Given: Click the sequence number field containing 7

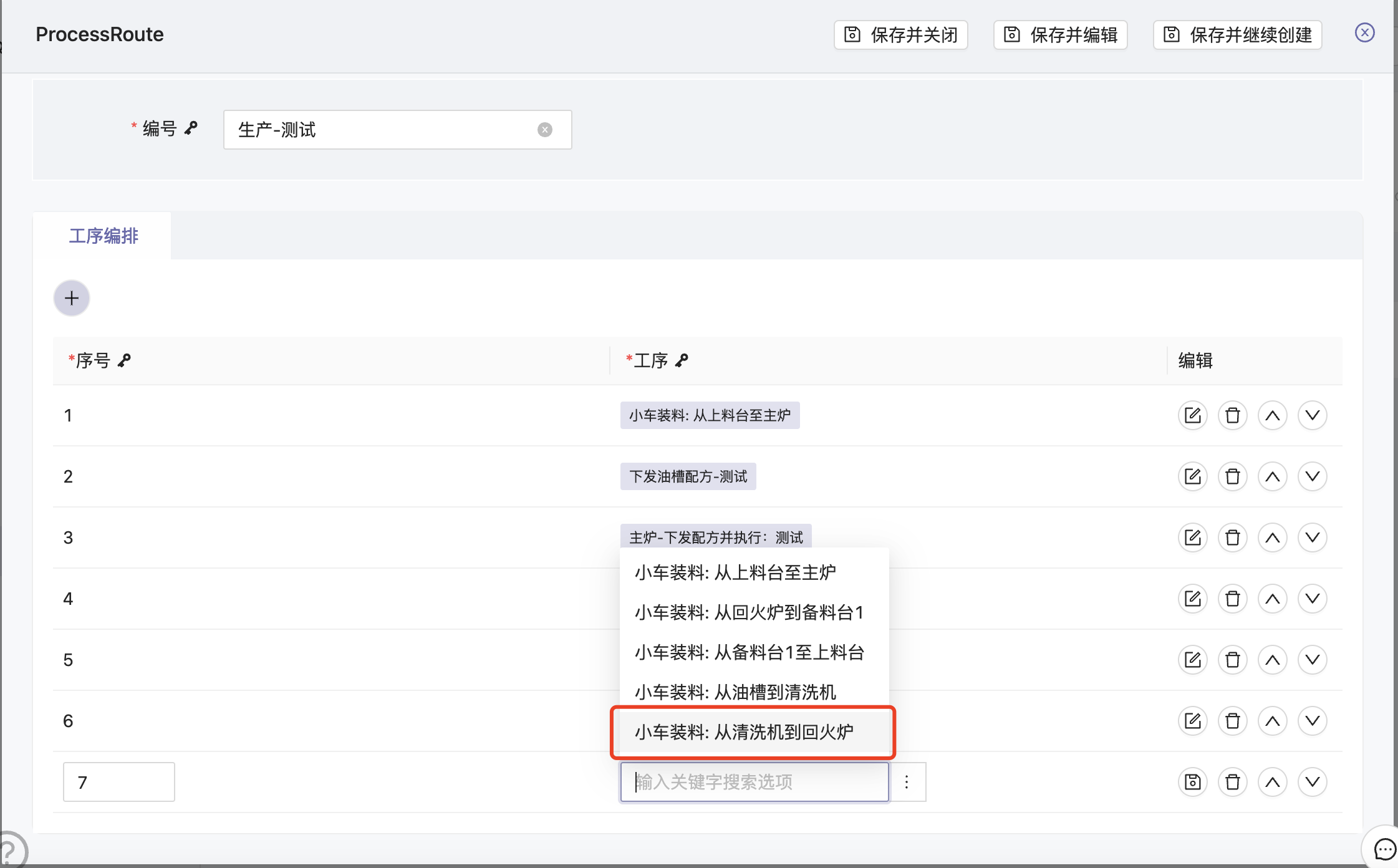Looking at the screenshot, I should (118, 782).
